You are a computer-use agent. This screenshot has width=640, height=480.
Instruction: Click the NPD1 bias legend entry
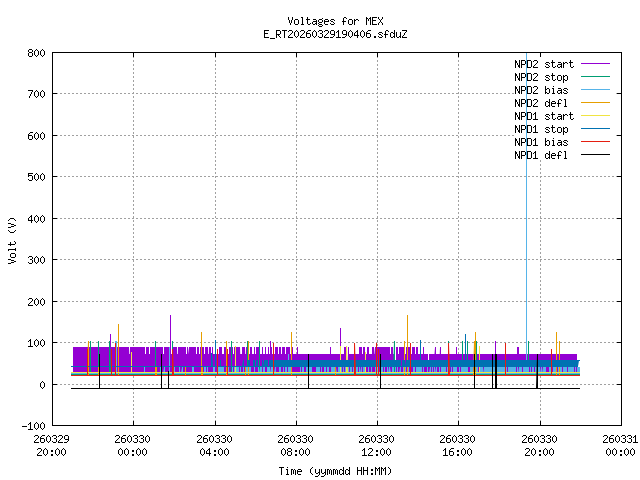click(541, 142)
